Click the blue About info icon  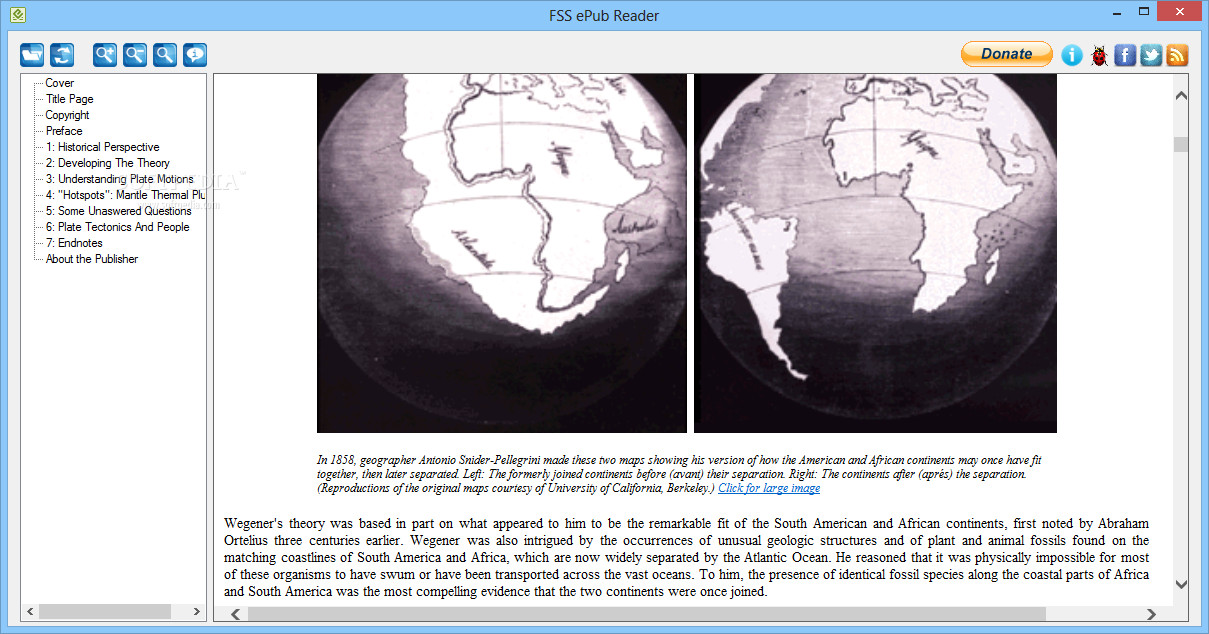pyautogui.click(x=1072, y=55)
